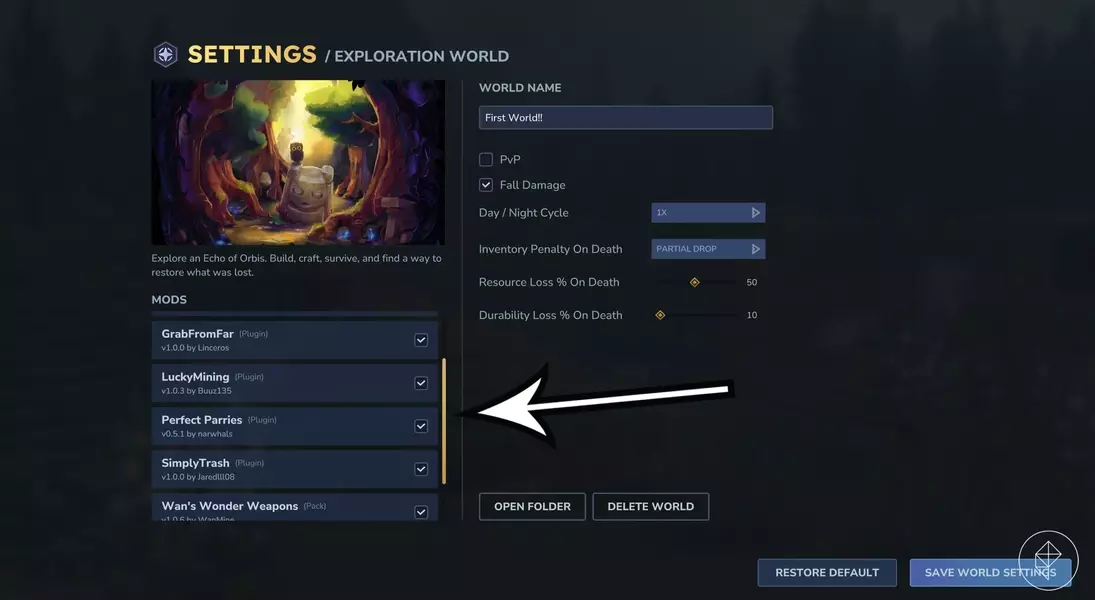Image resolution: width=1095 pixels, height=600 pixels.
Task: Disable Wan's Wonder Weapons pack
Action: click(x=421, y=512)
